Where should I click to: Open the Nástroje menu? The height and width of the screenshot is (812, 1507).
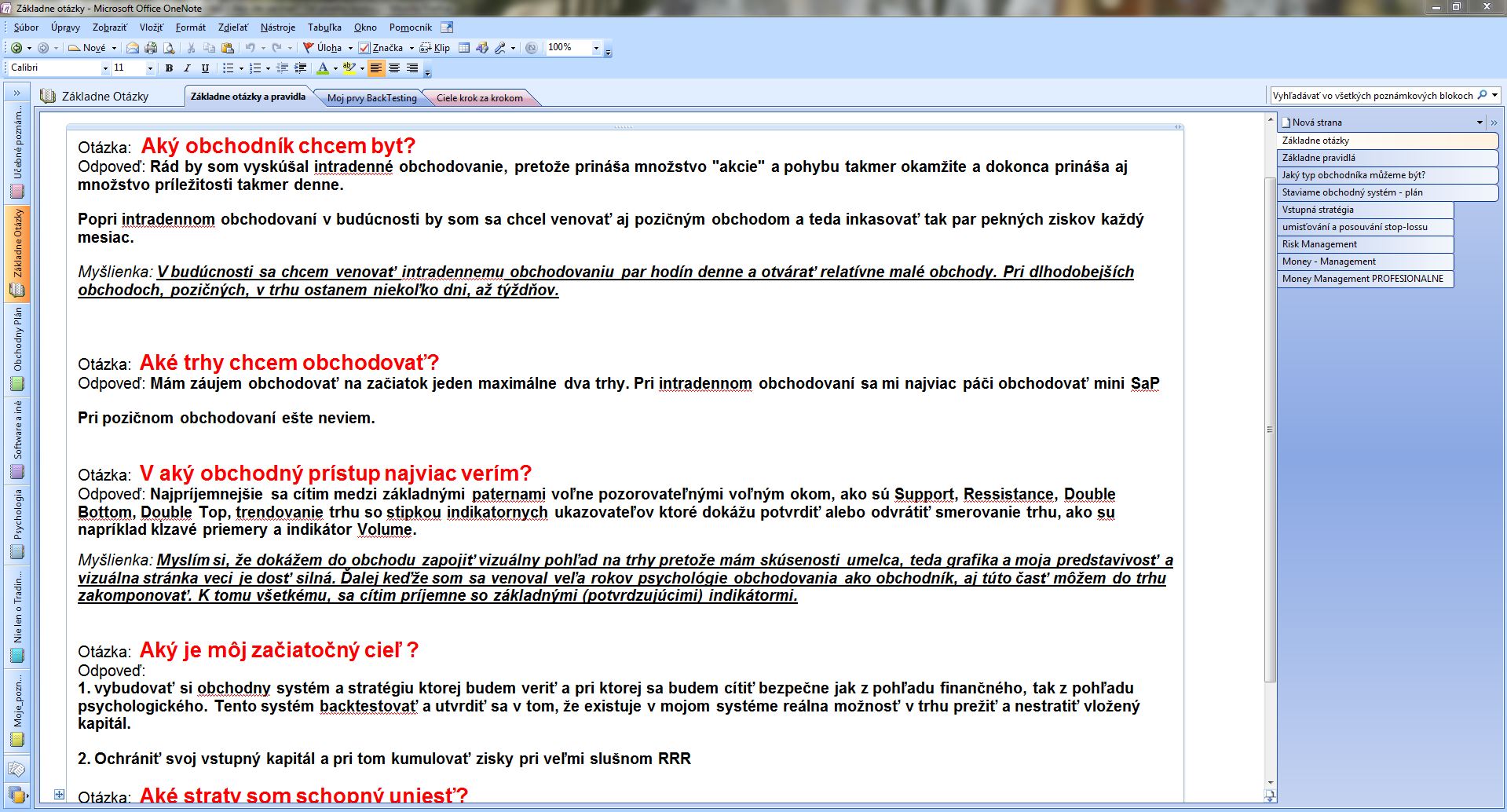pos(278,27)
